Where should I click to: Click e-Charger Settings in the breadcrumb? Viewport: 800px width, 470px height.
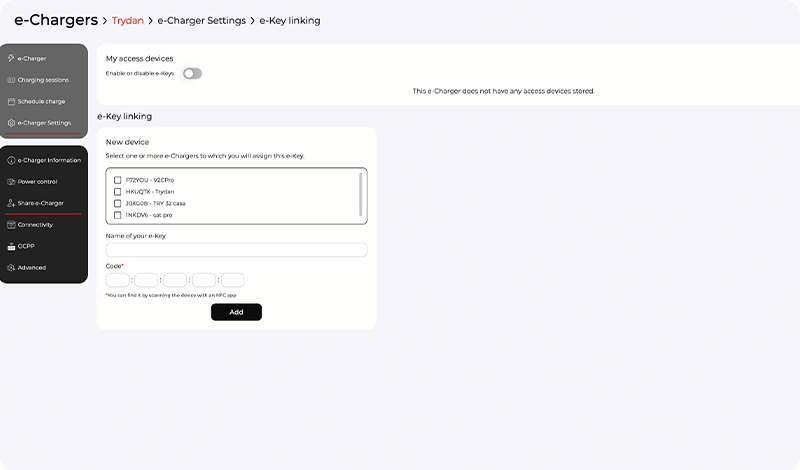pos(201,21)
